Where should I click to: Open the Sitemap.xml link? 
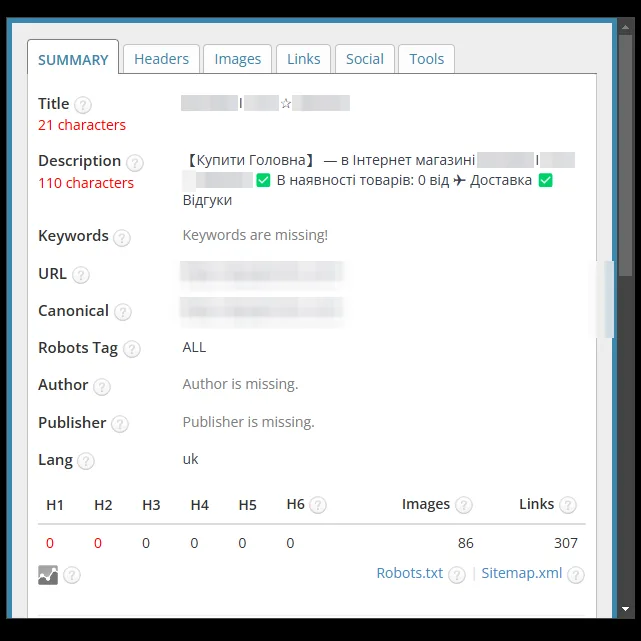click(x=522, y=573)
